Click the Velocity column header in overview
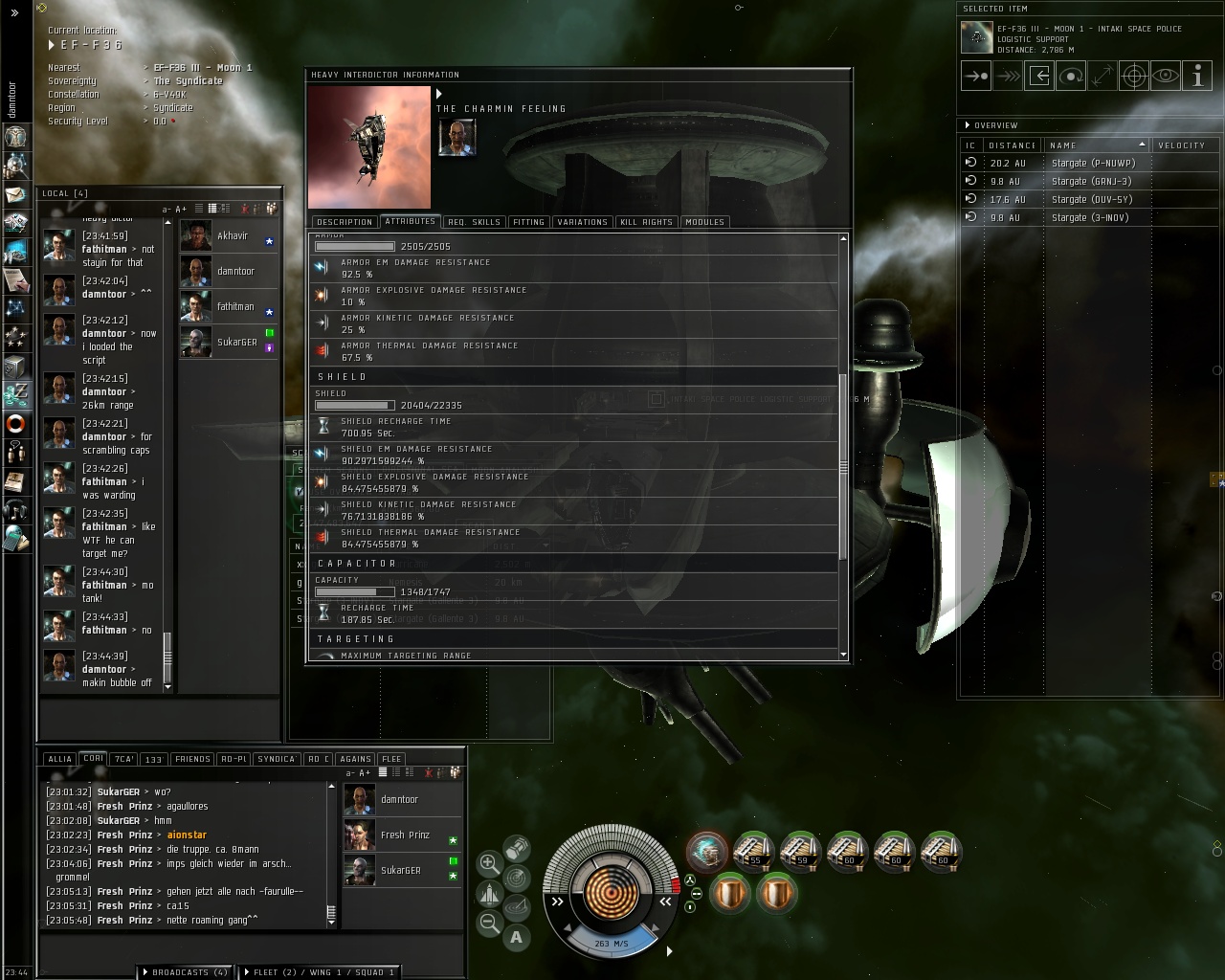The height and width of the screenshot is (980, 1225). point(1182,145)
